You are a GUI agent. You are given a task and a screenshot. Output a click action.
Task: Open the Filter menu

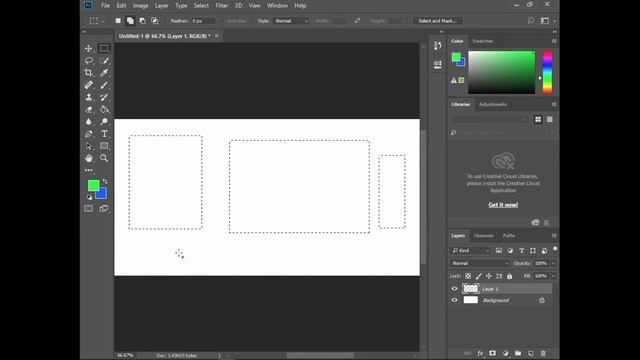pos(222,6)
